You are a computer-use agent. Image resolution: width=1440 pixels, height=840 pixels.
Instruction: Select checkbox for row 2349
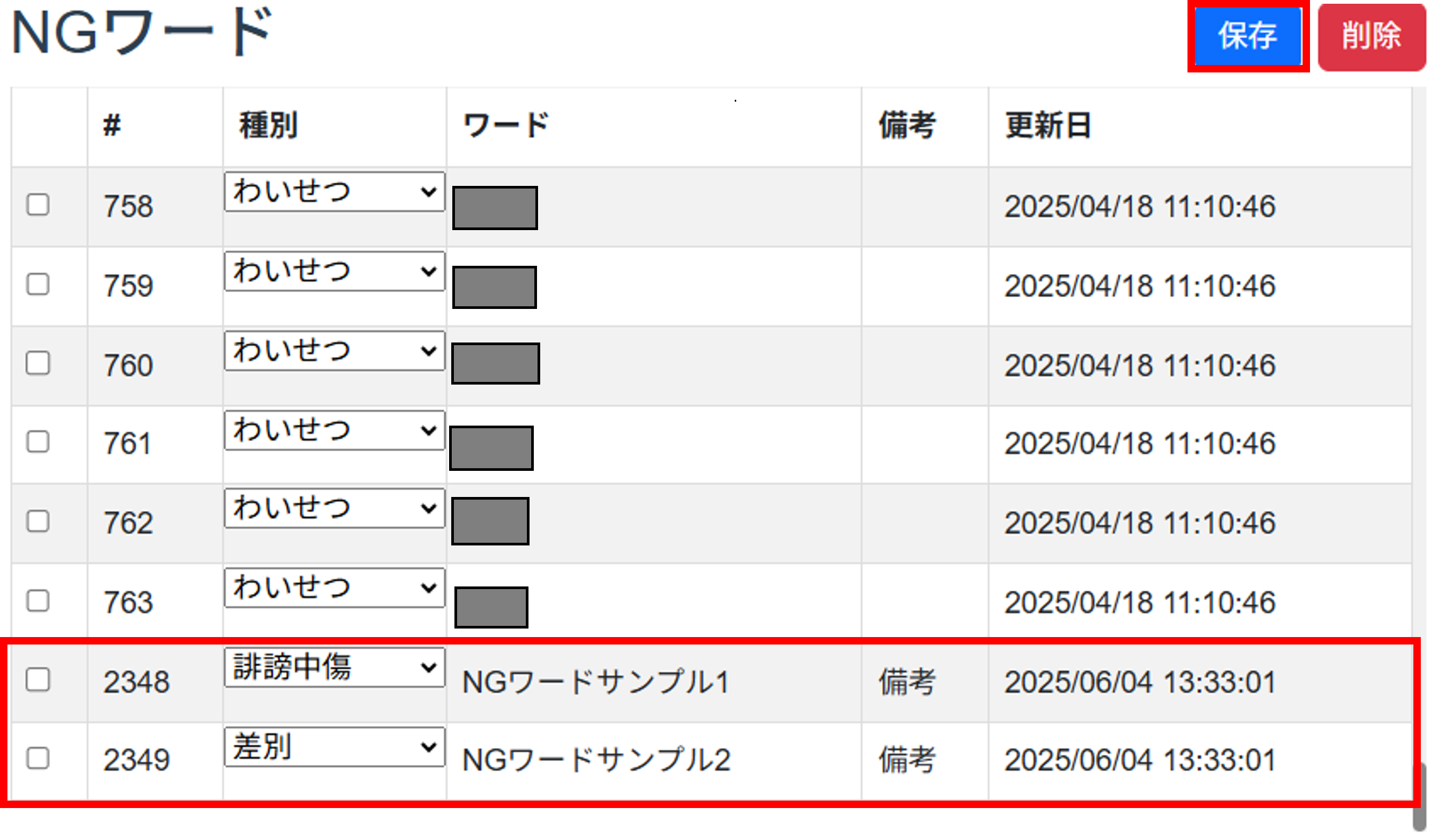coord(38,759)
